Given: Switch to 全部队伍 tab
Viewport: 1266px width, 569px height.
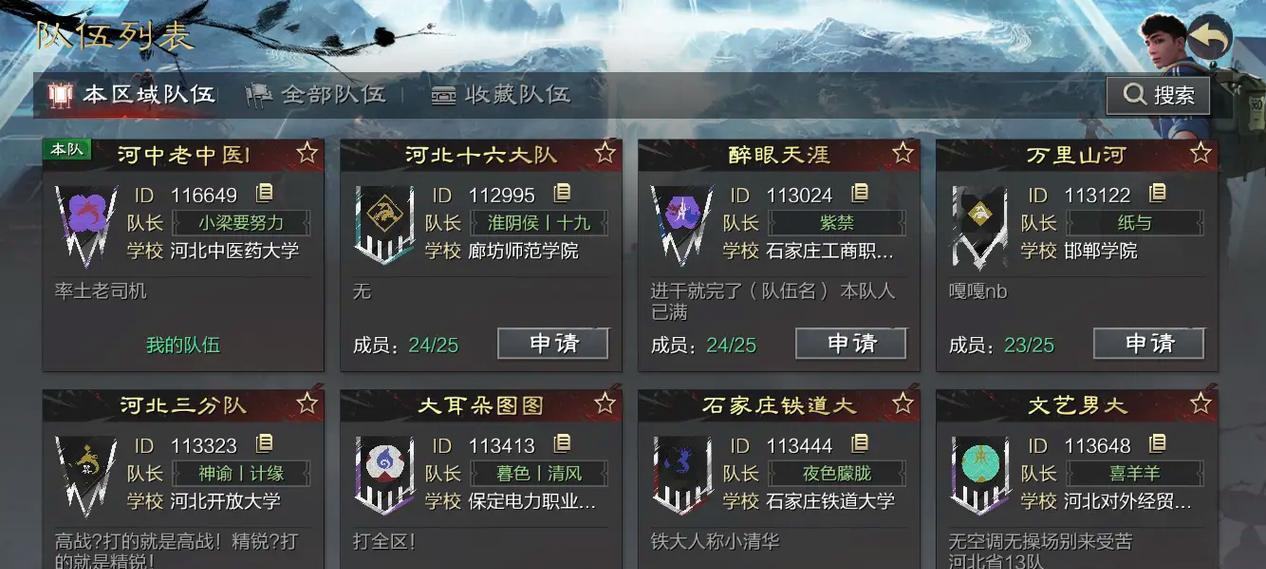Looking at the screenshot, I should point(316,95).
